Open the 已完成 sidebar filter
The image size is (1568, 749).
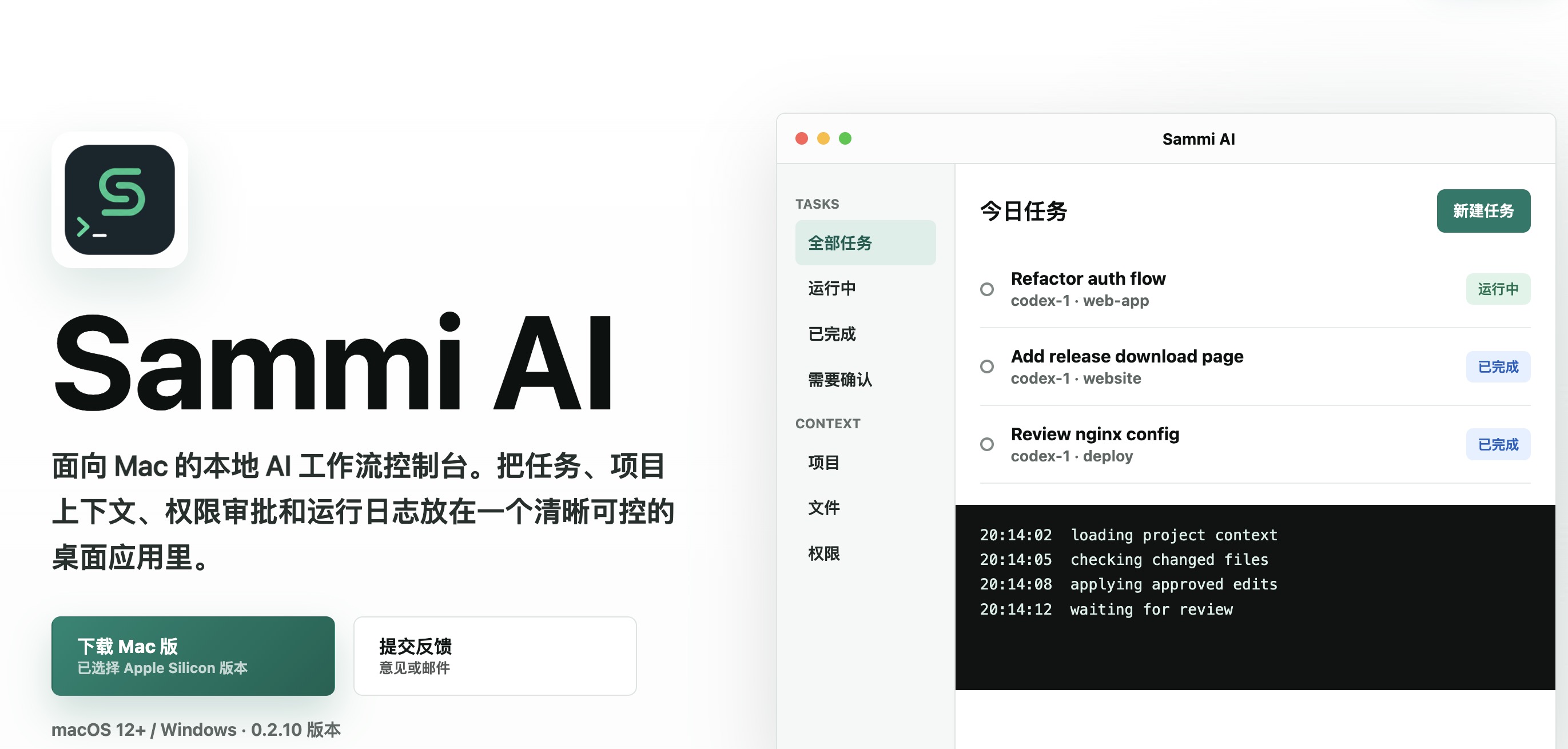pos(865,334)
